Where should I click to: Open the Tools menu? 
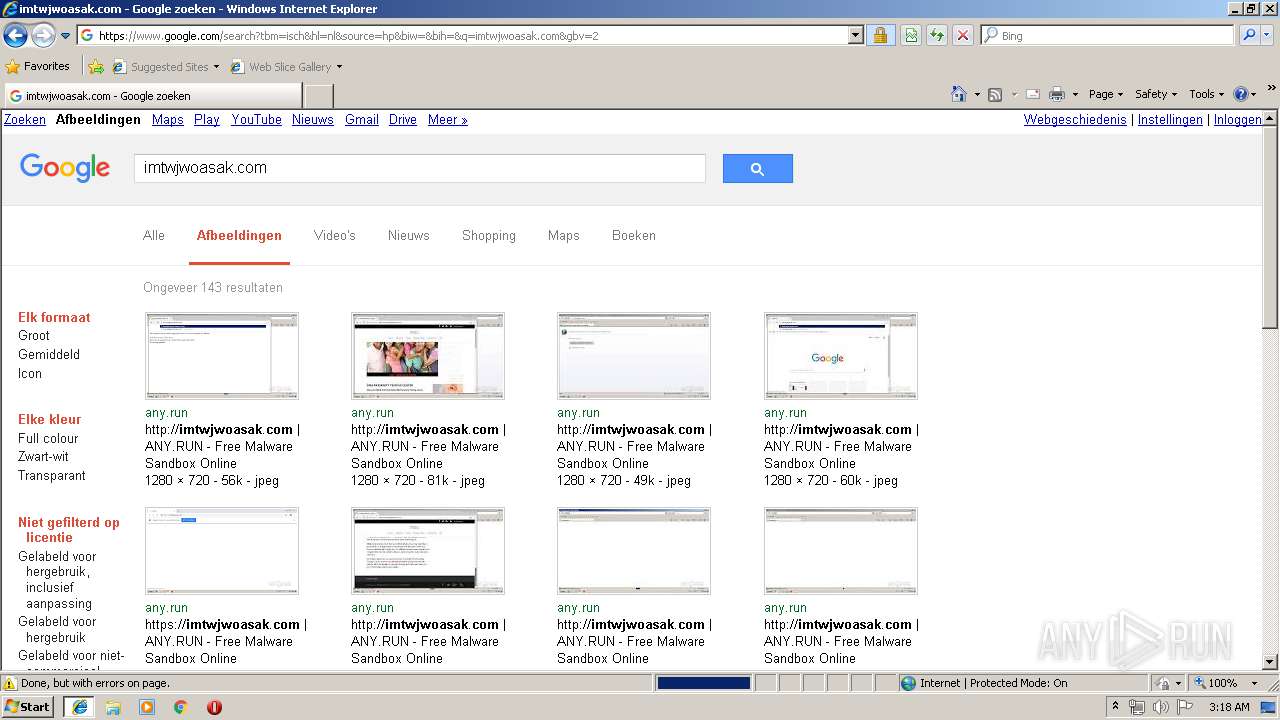click(x=1206, y=94)
